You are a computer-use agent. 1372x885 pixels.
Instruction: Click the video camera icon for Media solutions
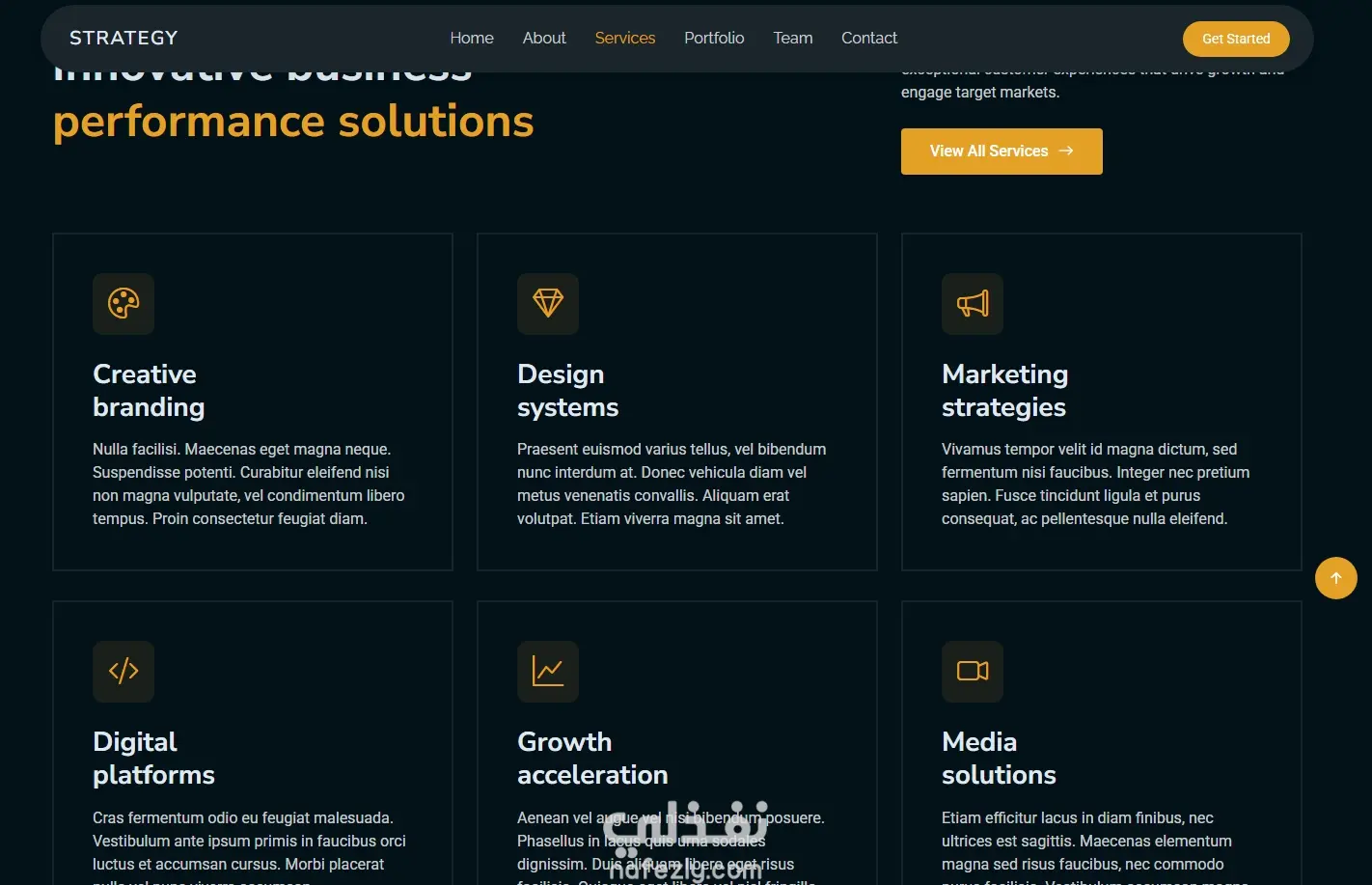pos(973,671)
